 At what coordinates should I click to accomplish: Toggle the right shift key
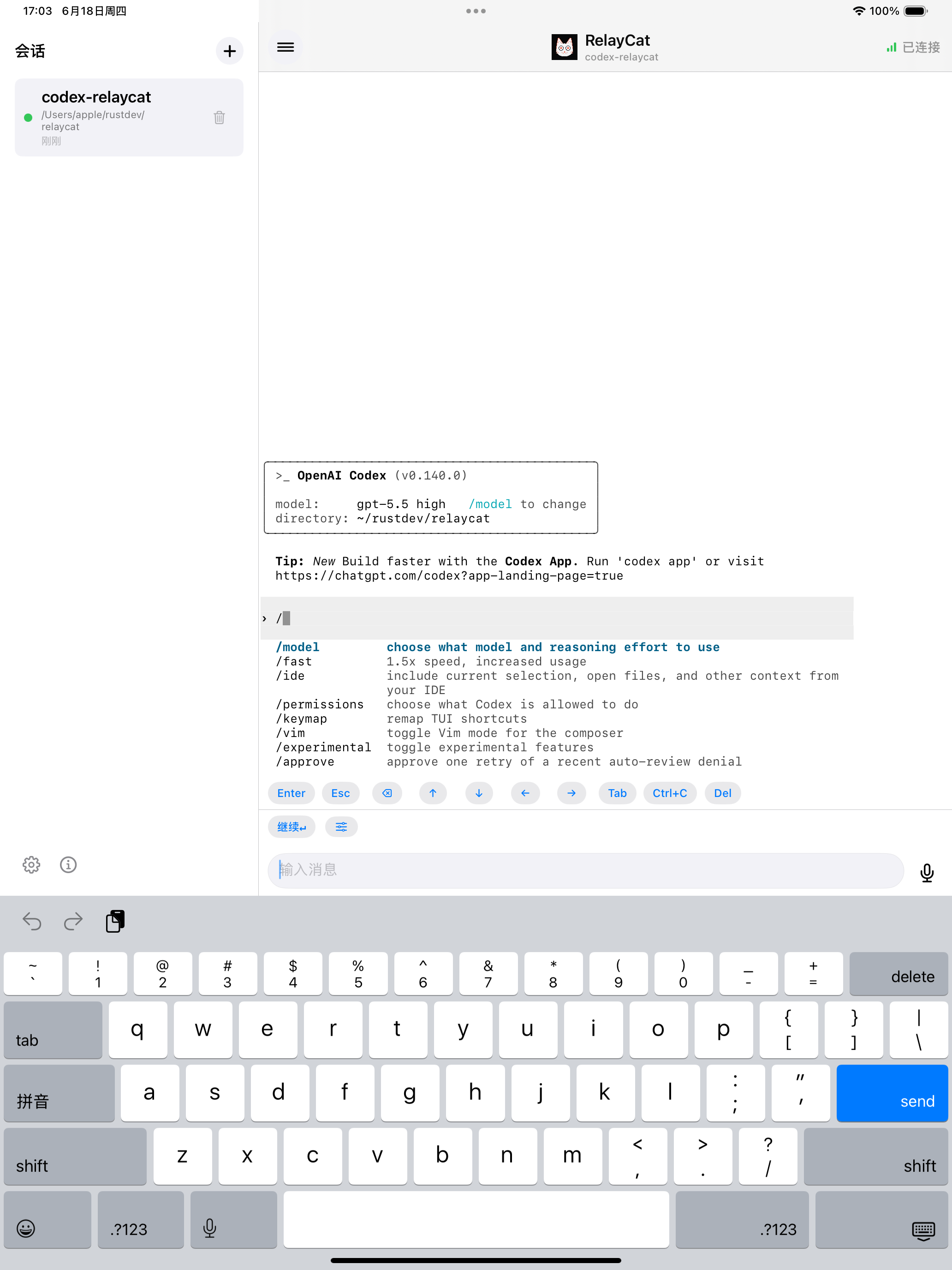876,1156
